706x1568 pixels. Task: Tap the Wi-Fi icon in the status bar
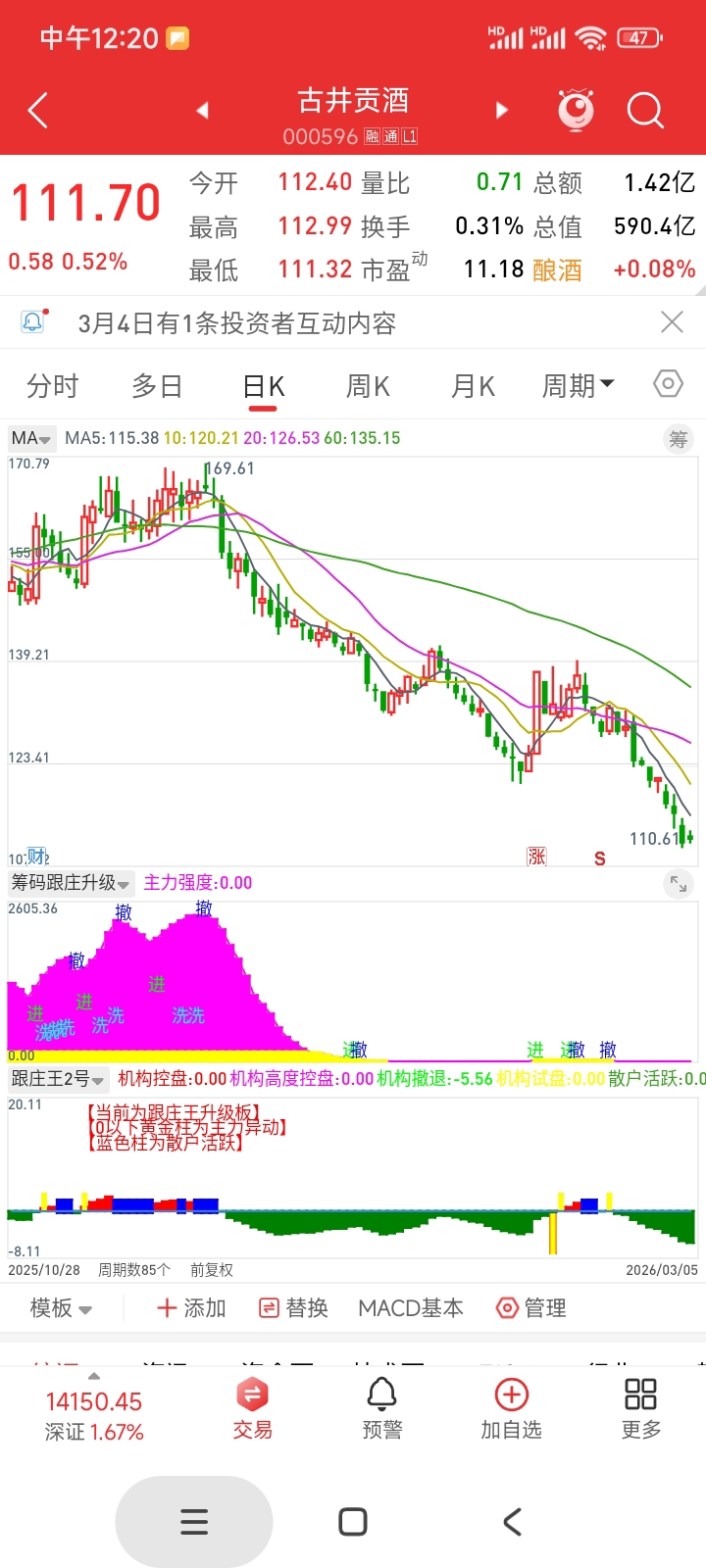click(590, 38)
